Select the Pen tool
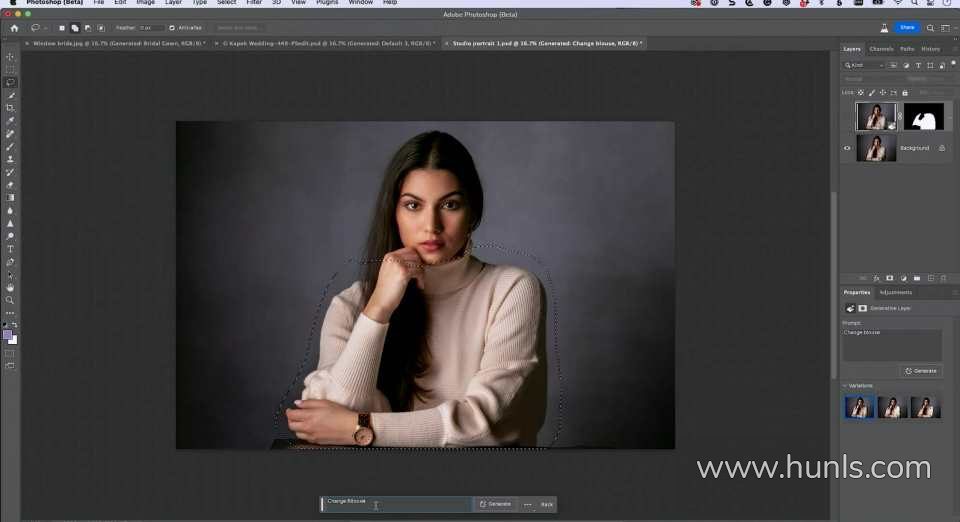 click(10, 262)
